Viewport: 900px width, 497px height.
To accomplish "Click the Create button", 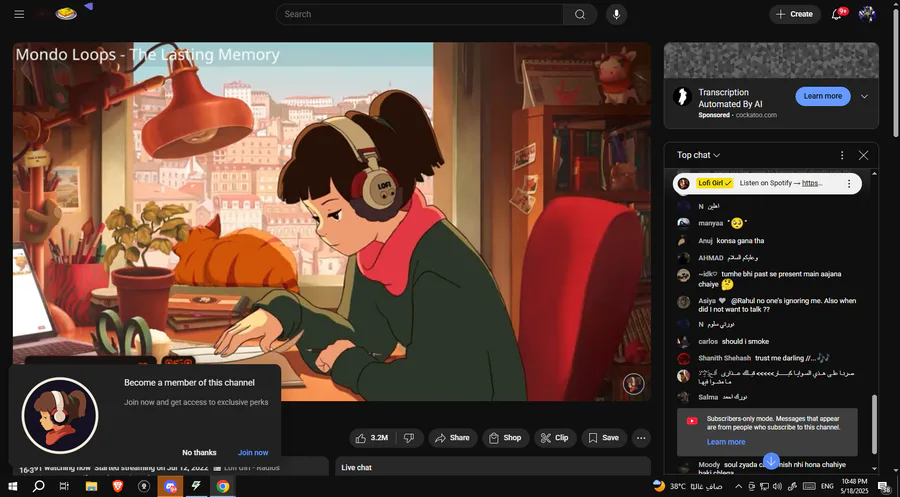I will click(x=795, y=14).
